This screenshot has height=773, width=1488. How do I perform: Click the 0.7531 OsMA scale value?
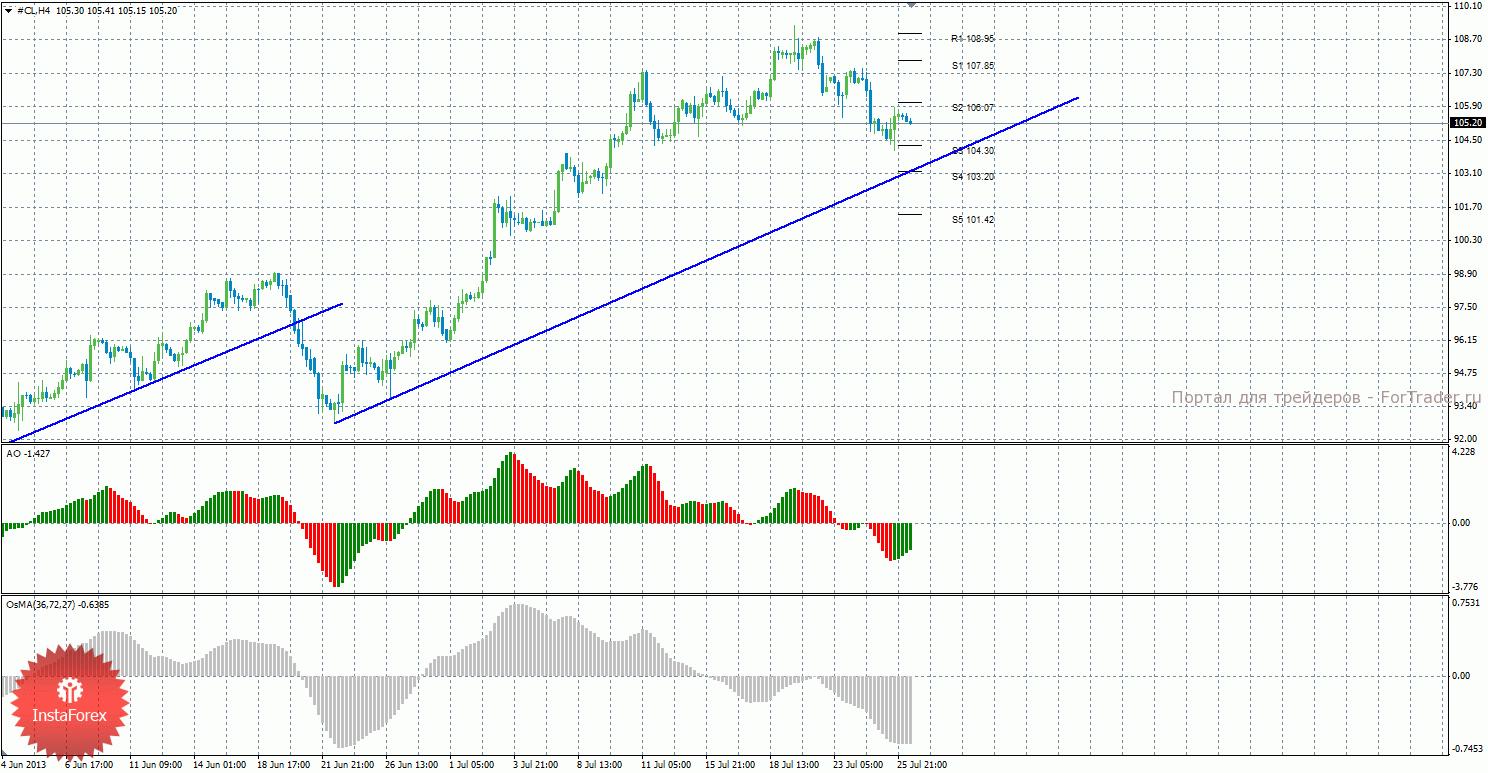(1464, 603)
